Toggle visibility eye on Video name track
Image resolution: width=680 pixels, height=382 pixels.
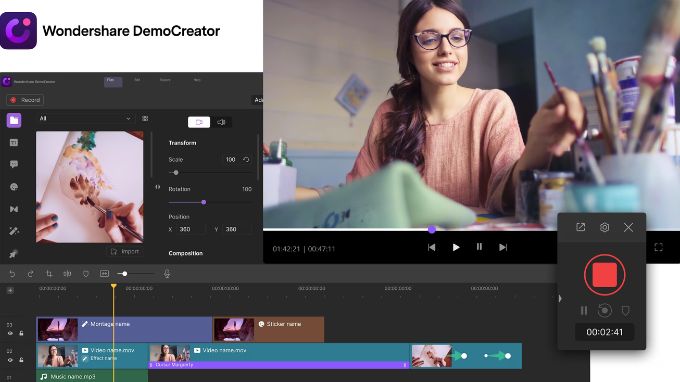tap(10, 360)
